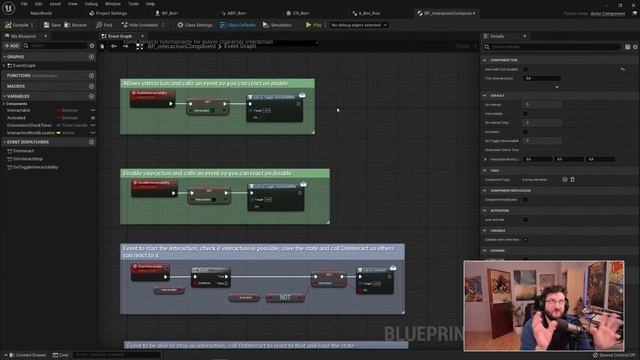The image size is (640, 360).
Task: Add a new macro in MACROS section
Action: 91,86
